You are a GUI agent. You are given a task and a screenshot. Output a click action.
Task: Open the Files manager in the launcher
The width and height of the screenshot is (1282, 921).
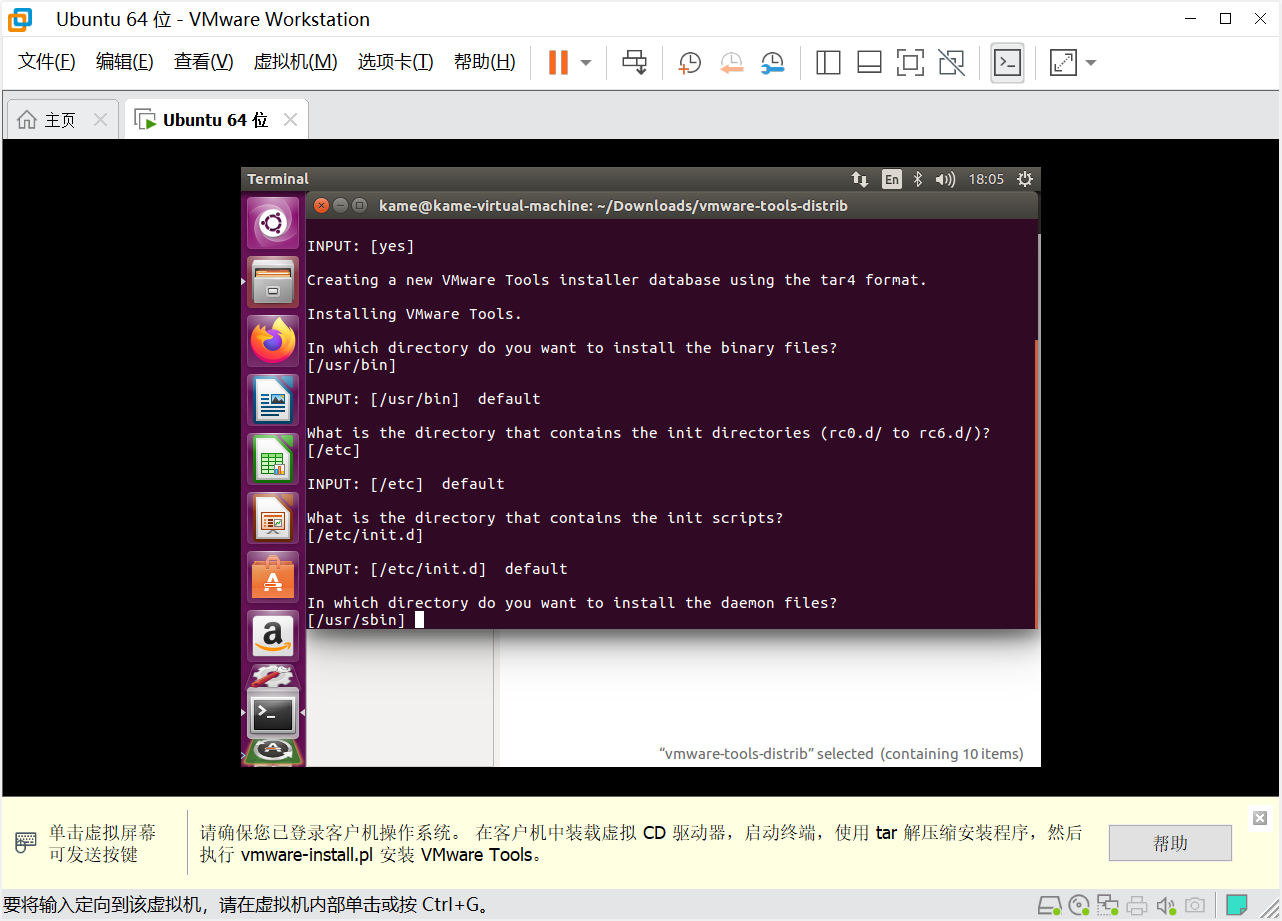(x=273, y=282)
